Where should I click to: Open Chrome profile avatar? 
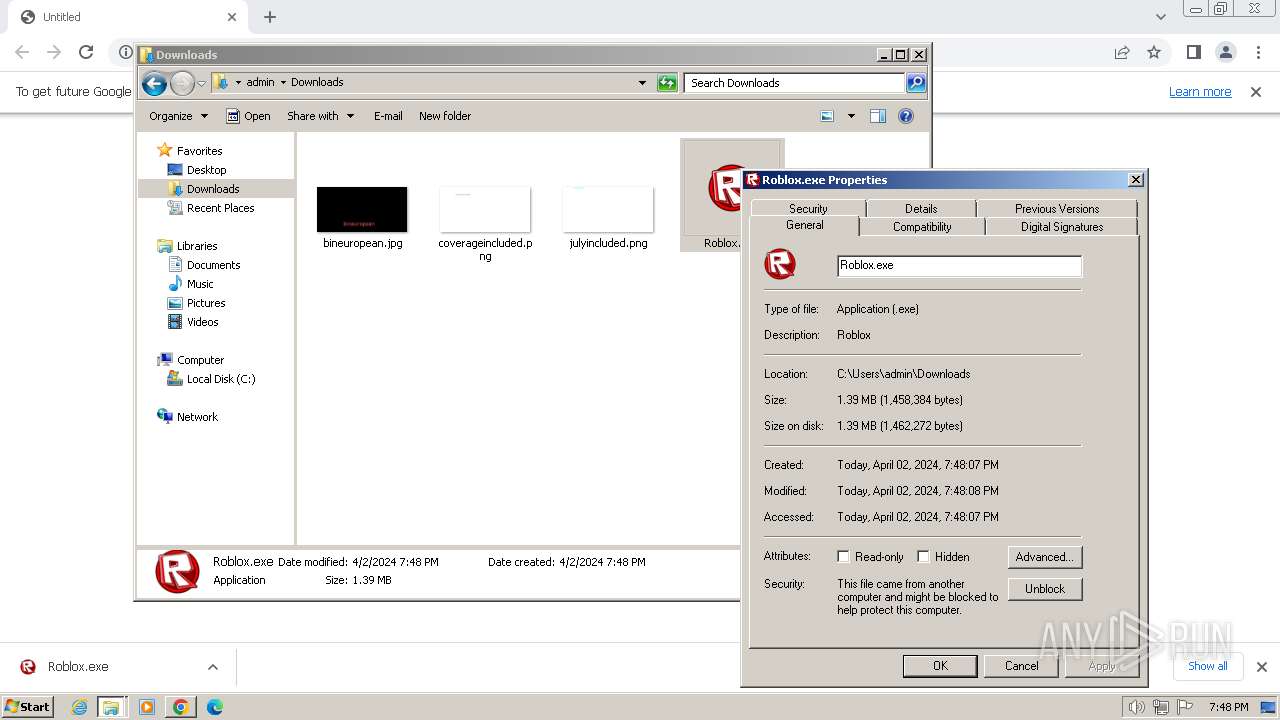(1225, 52)
